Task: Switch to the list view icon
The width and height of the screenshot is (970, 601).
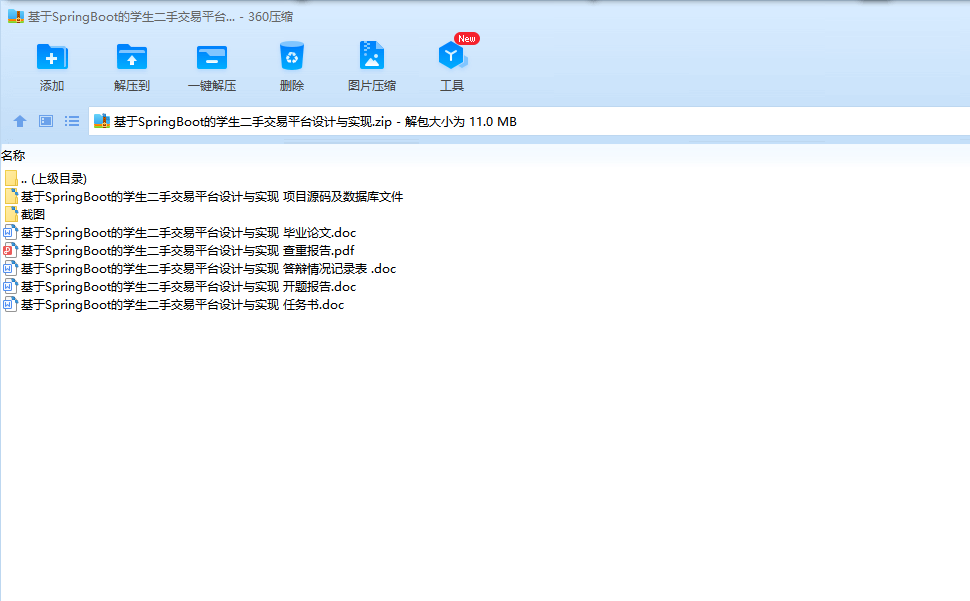Action: [x=72, y=121]
